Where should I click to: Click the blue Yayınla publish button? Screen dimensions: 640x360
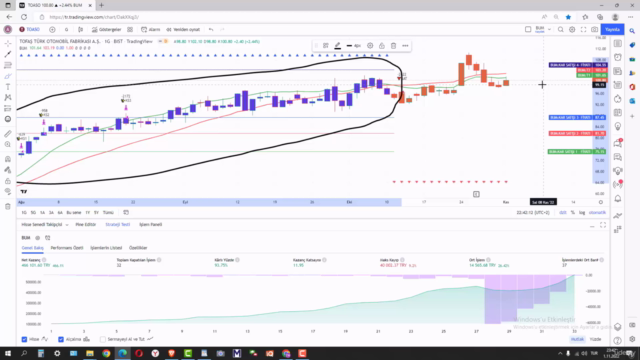(x=612, y=29)
